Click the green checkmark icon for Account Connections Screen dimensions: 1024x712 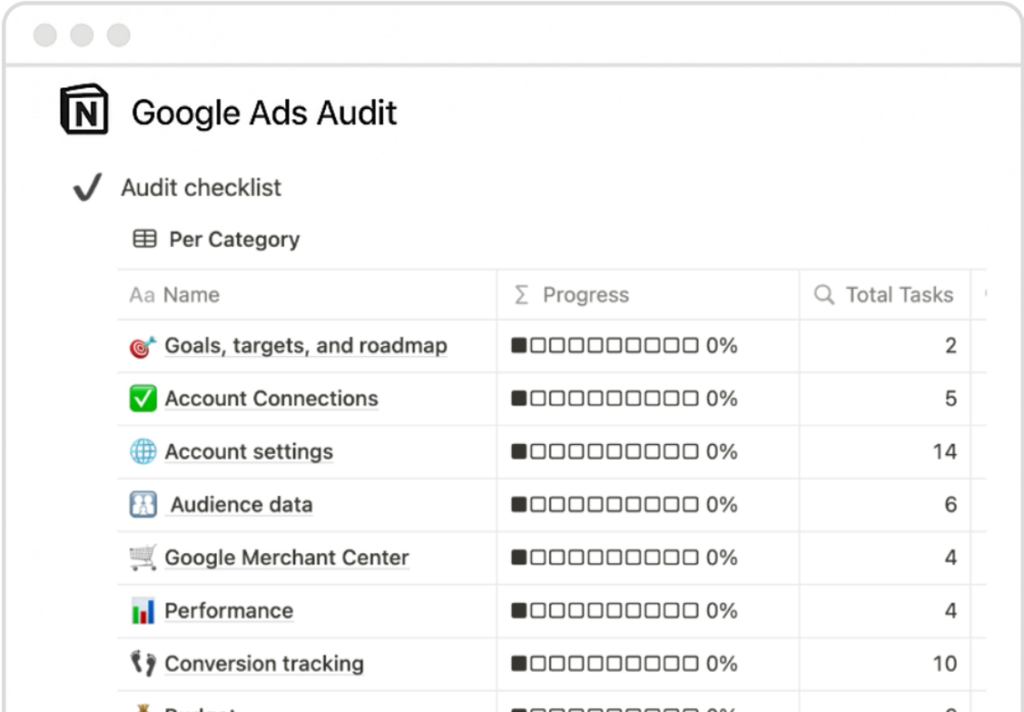(143, 399)
